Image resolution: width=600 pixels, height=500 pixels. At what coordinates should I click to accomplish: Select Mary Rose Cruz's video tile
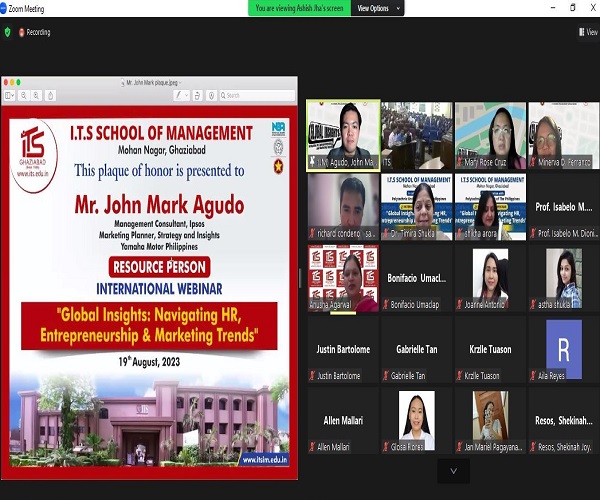490,135
